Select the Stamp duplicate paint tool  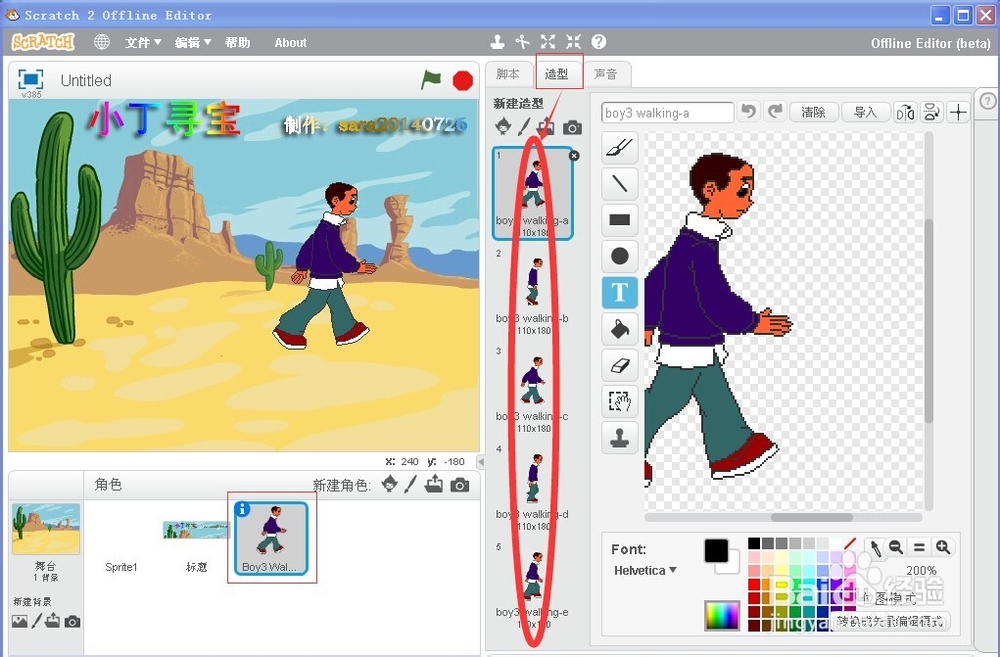pos(620,438)
